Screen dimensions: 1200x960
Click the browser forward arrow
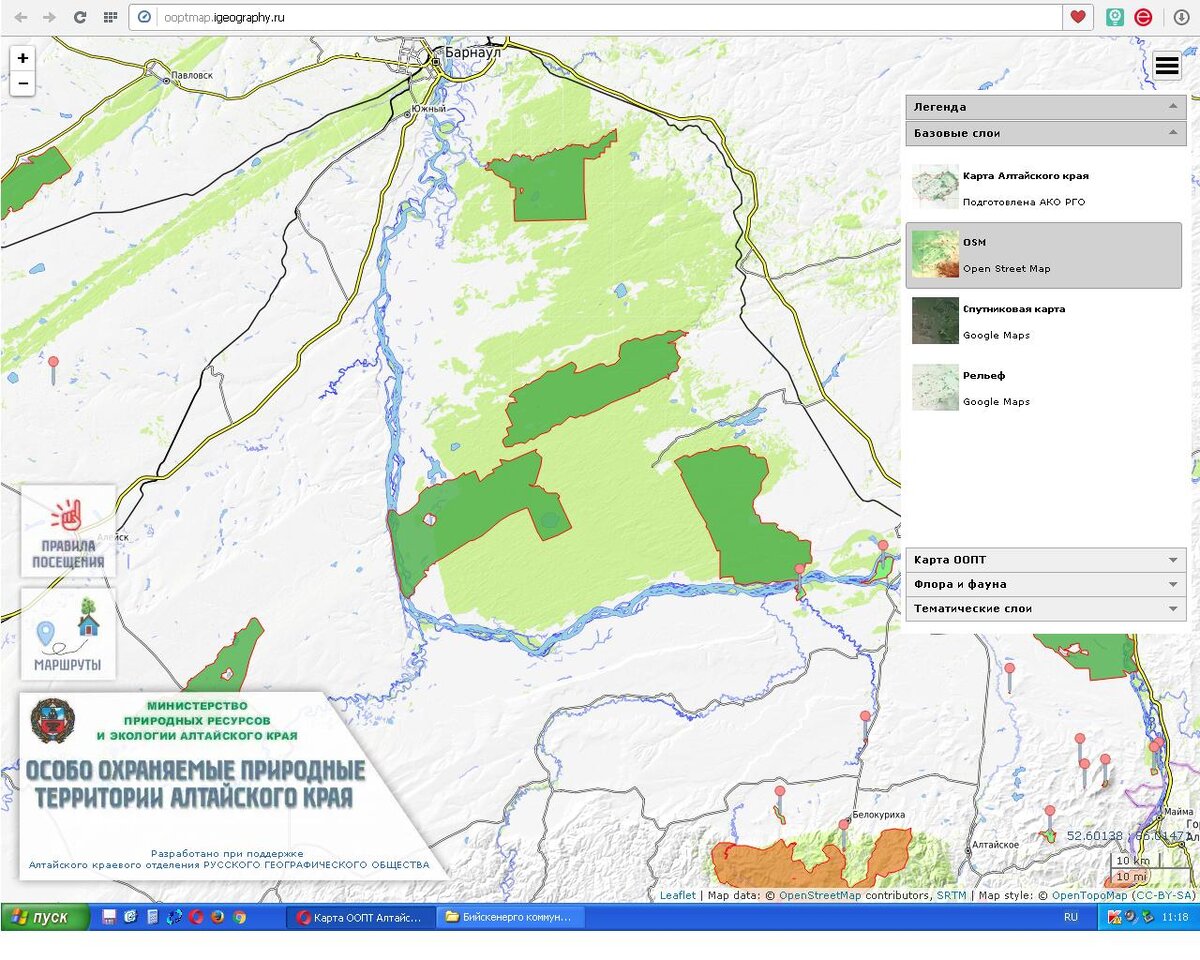50,17
